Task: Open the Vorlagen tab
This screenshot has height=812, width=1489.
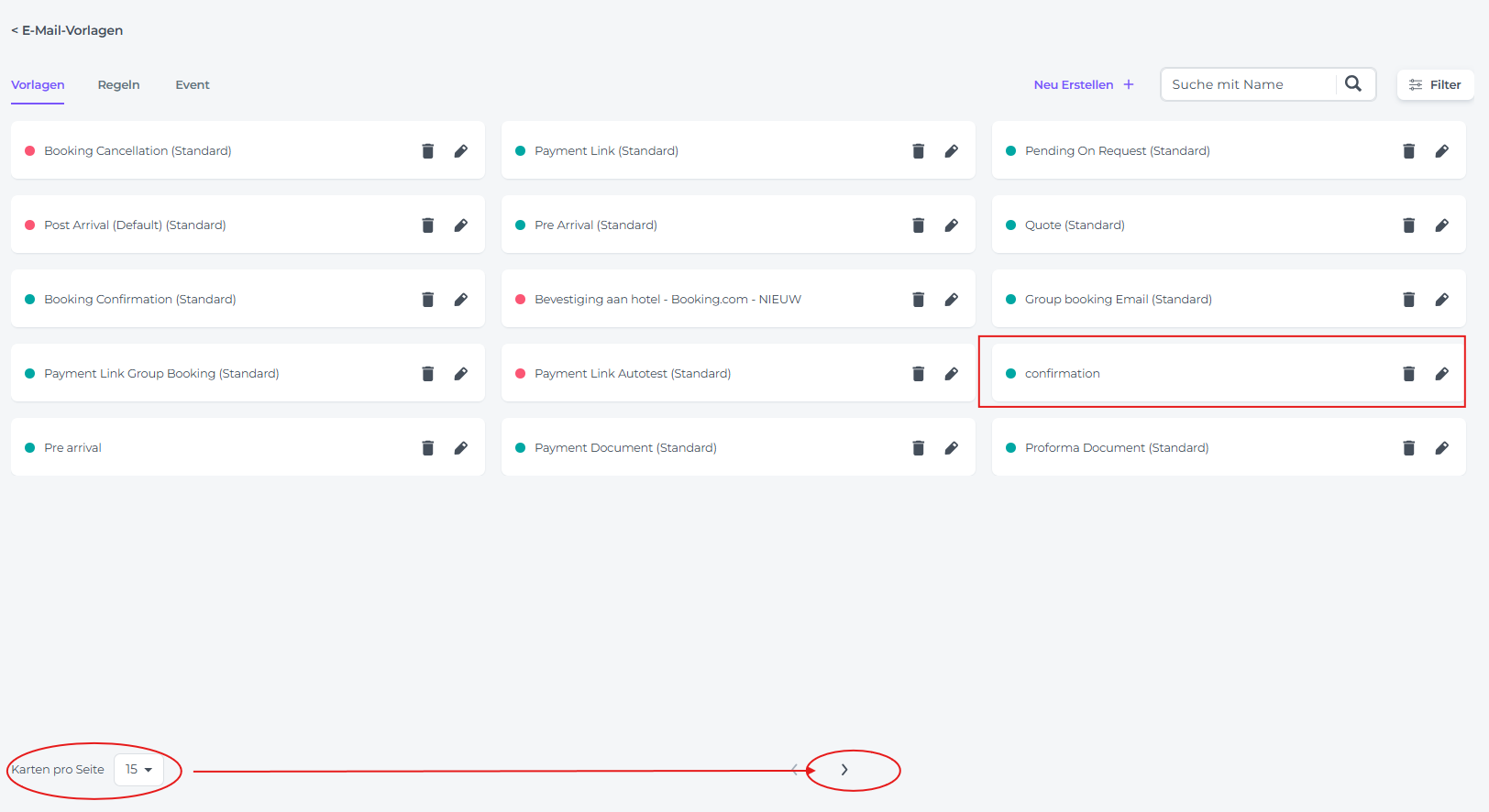Action: [38, 85]
